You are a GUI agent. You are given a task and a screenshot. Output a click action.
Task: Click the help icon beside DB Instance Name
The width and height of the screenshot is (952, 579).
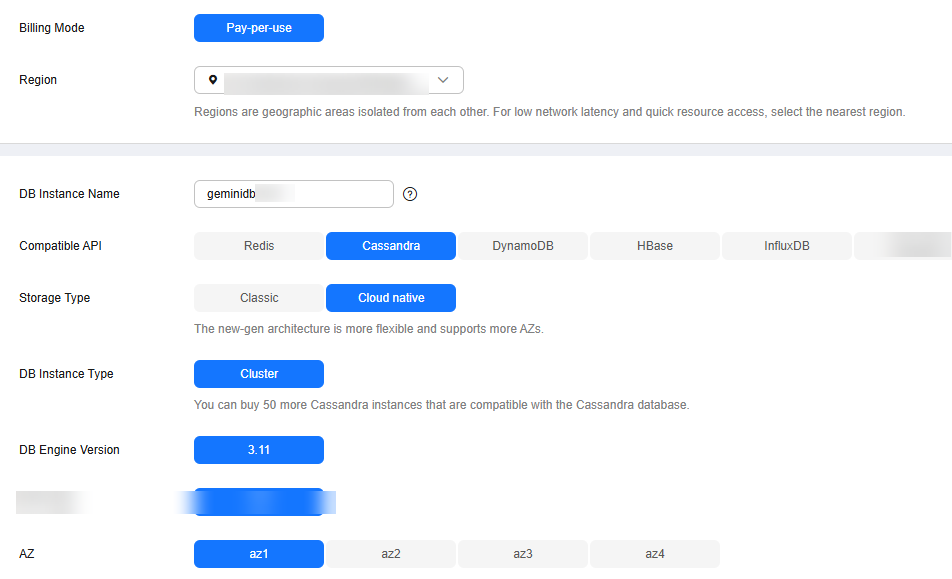click(410, 194)
